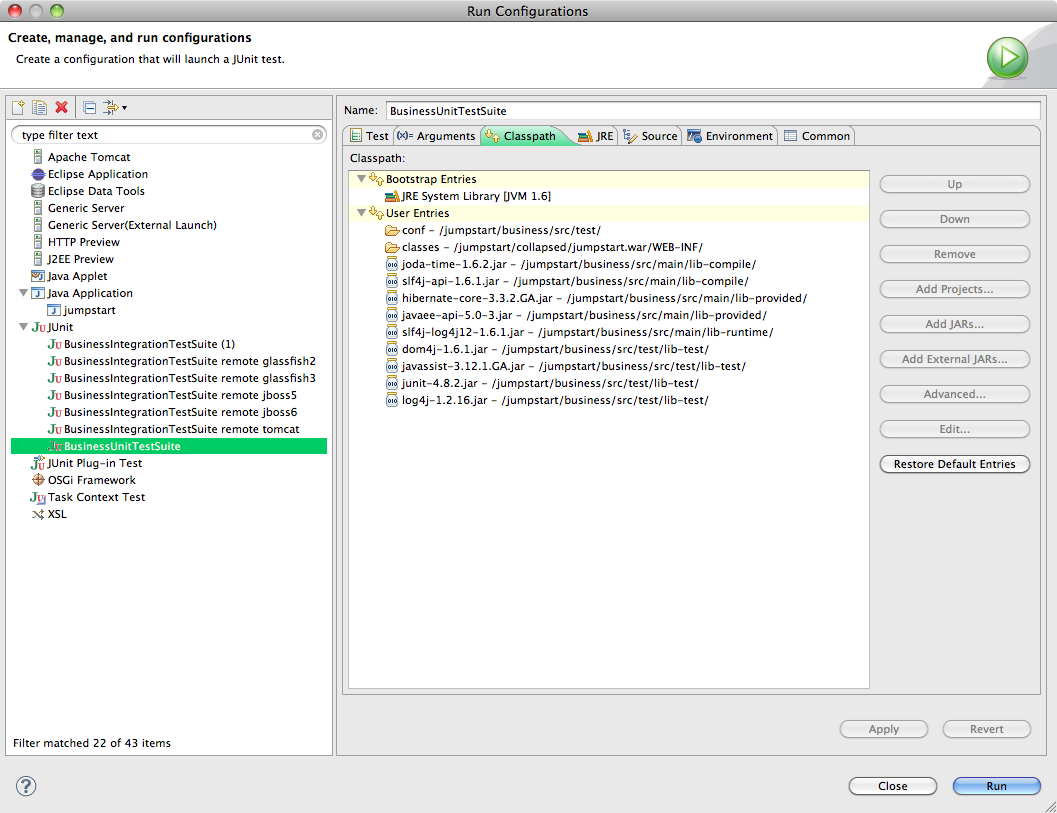Open the Source tab

coord(651,136)
